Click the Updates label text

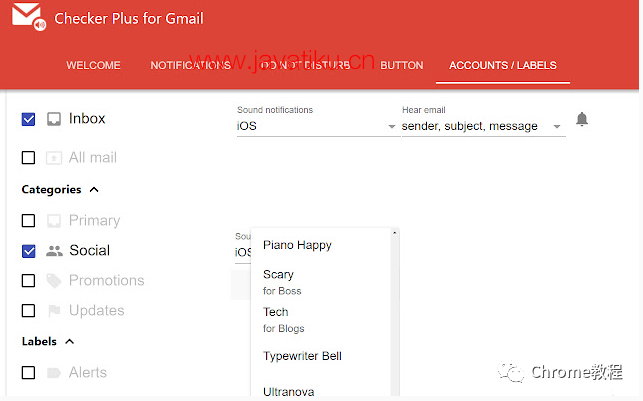click(96, 311)
